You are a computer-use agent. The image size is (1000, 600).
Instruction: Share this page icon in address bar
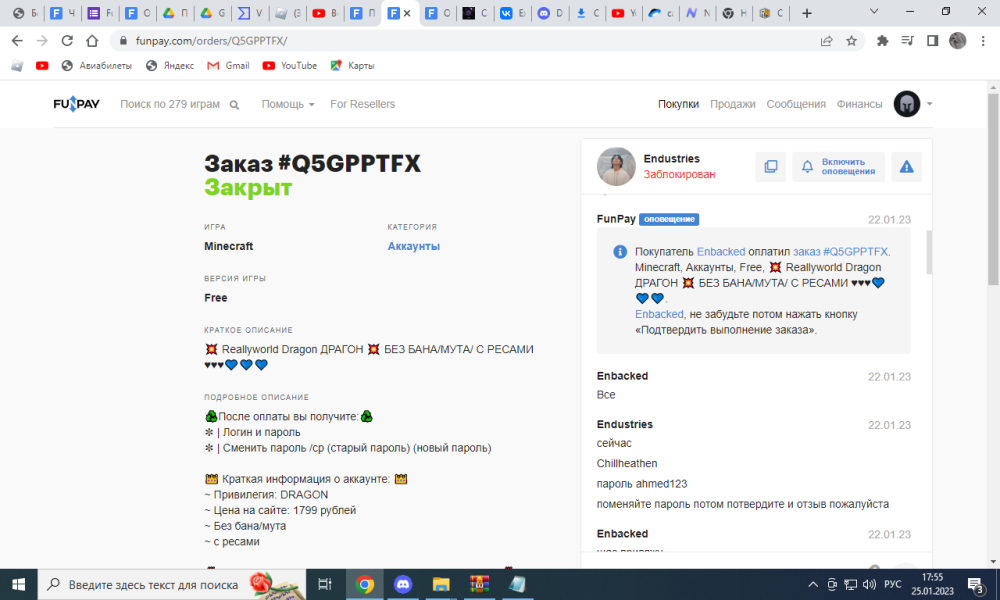pyautogui.click(x=827, y=41)
